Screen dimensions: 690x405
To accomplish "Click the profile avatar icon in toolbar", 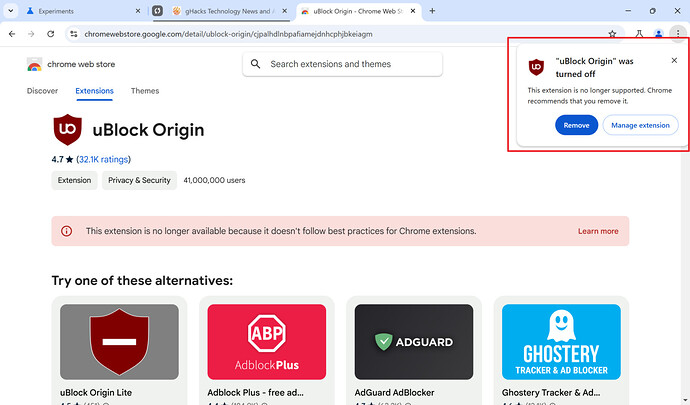I will [x=659, y=33].
